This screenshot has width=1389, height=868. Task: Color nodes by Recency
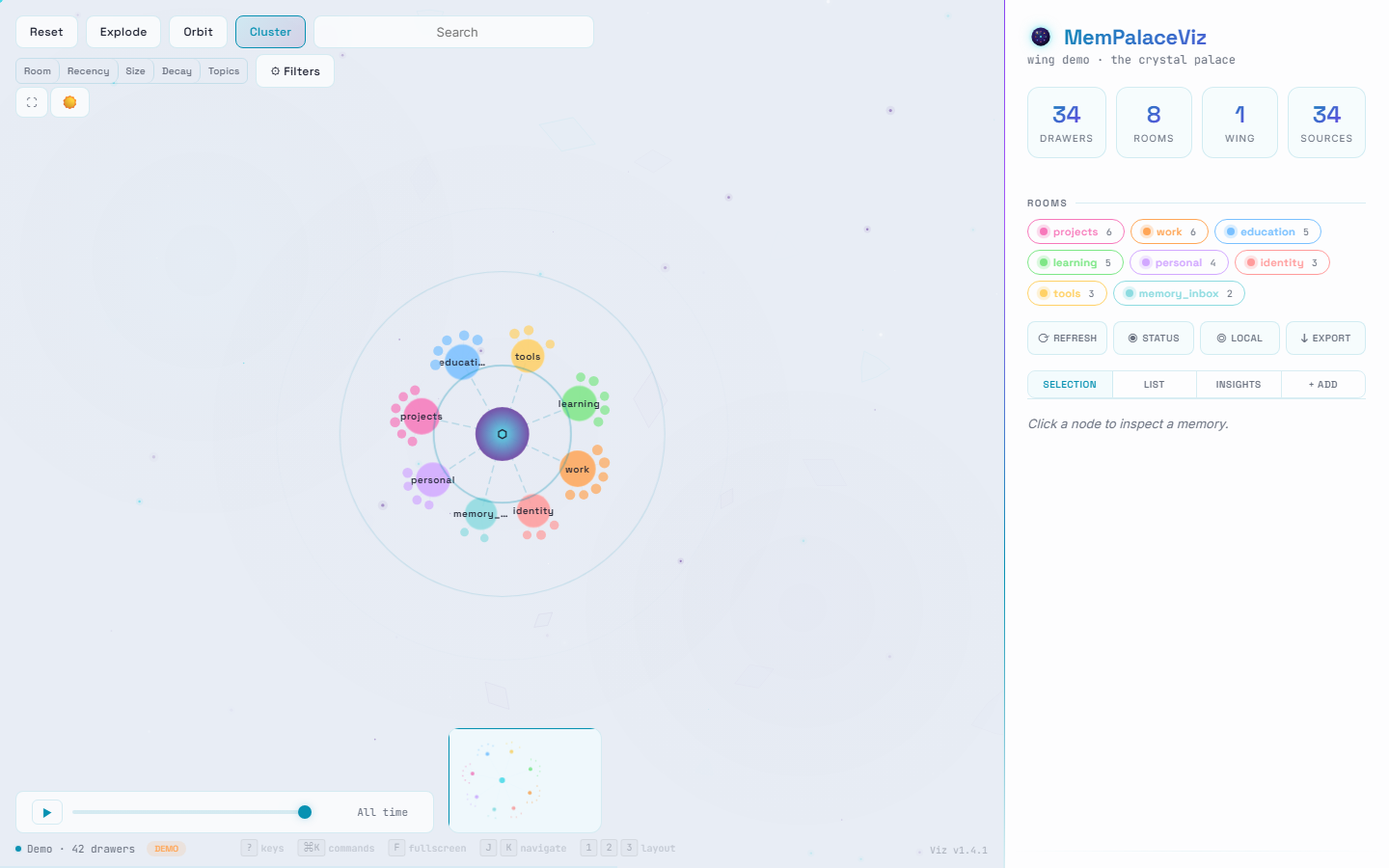(88, 71)
